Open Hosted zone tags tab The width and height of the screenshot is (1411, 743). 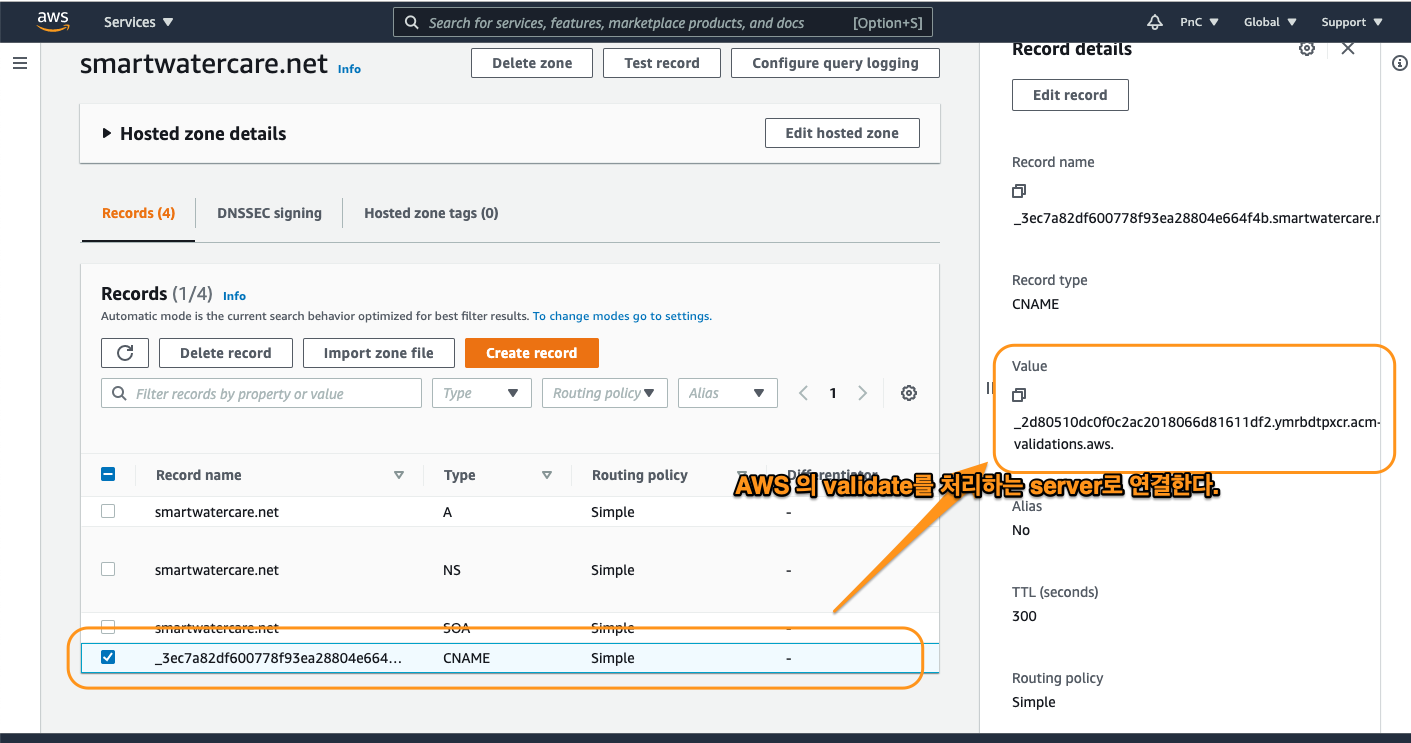point(431,213)
